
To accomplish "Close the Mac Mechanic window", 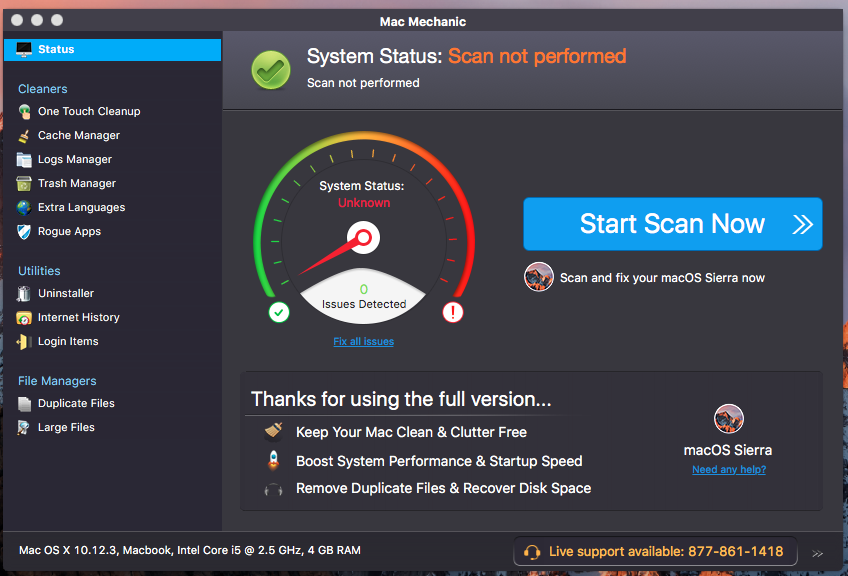I will (17, 20).
